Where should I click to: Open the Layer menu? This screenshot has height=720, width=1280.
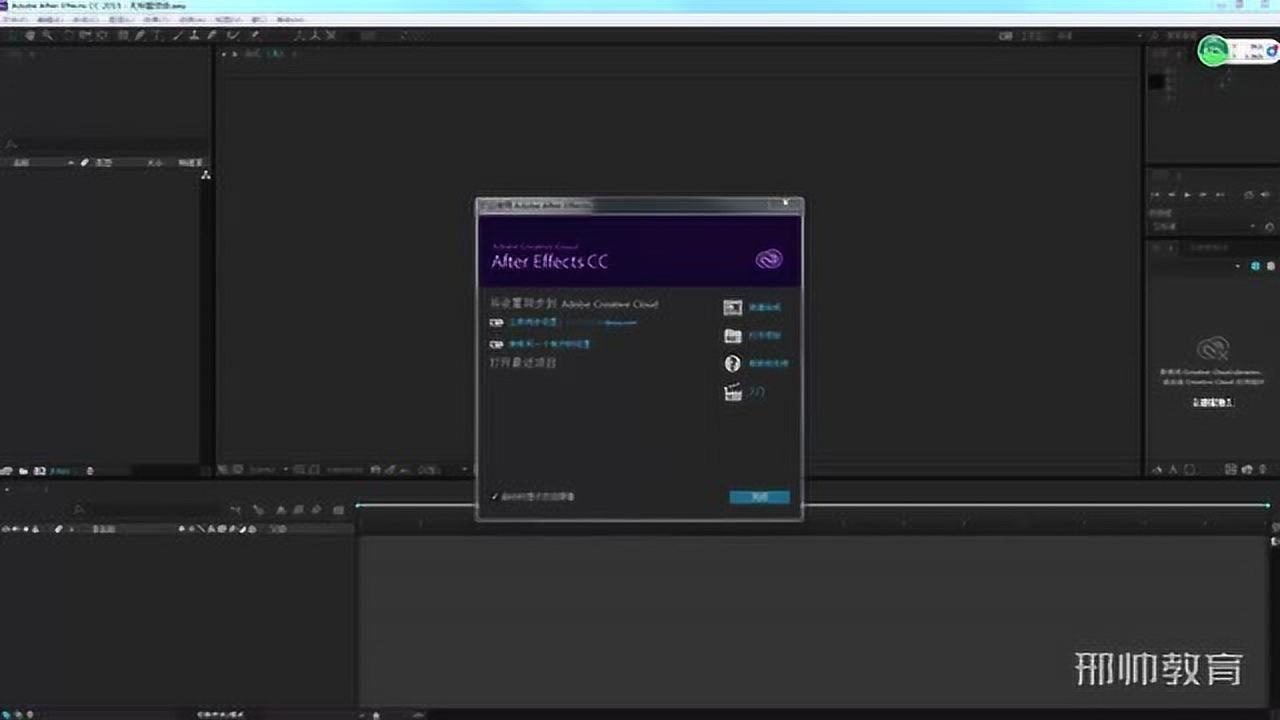pyautogui.click(x=120, y=19)
